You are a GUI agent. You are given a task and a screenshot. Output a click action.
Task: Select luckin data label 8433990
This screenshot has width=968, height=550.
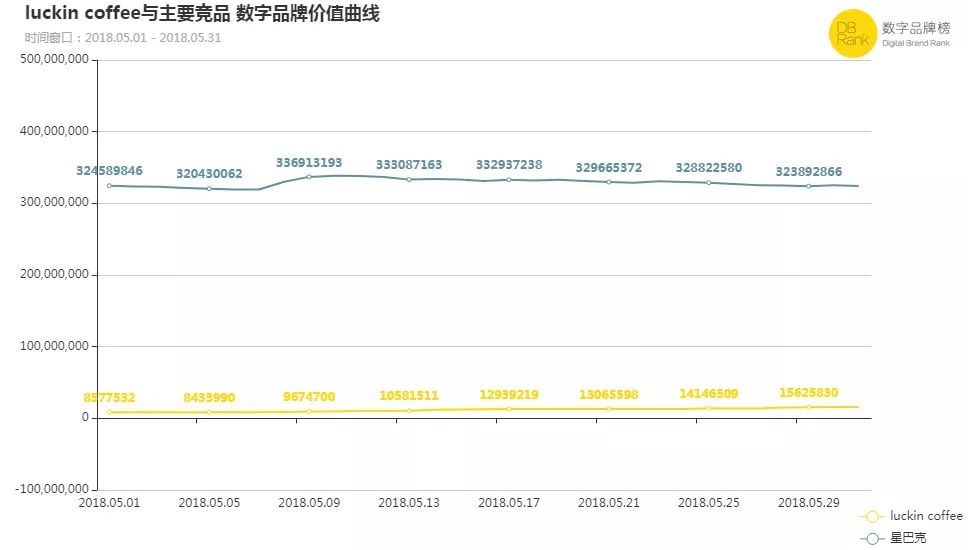[209, 398]
